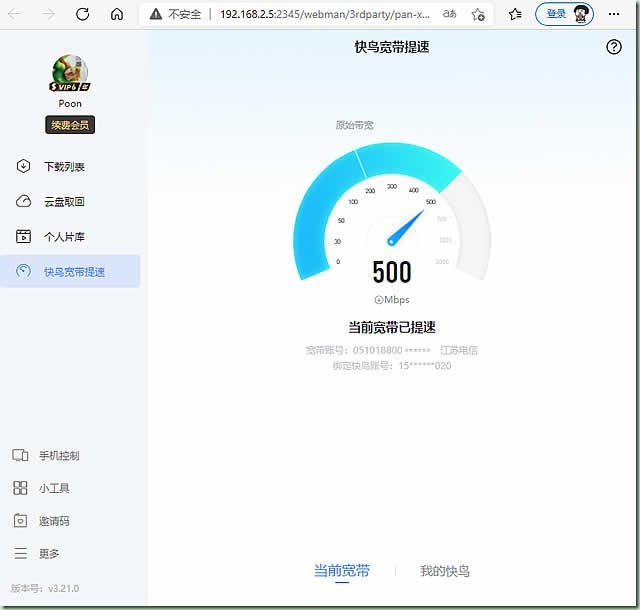
Task: Click the 原始带宽 label above gauge
Action: coord(354,125)
